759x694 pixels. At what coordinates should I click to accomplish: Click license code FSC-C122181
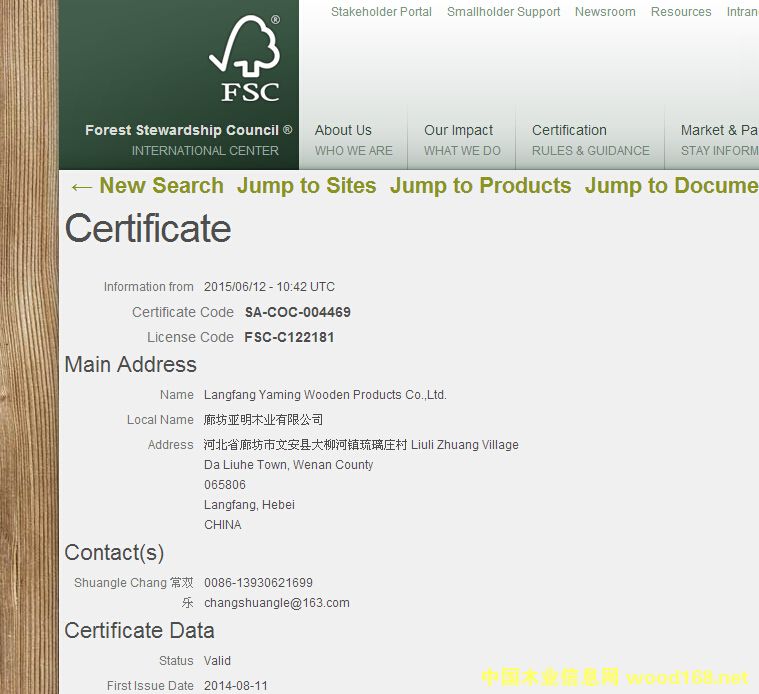click(x=289, y=337)
